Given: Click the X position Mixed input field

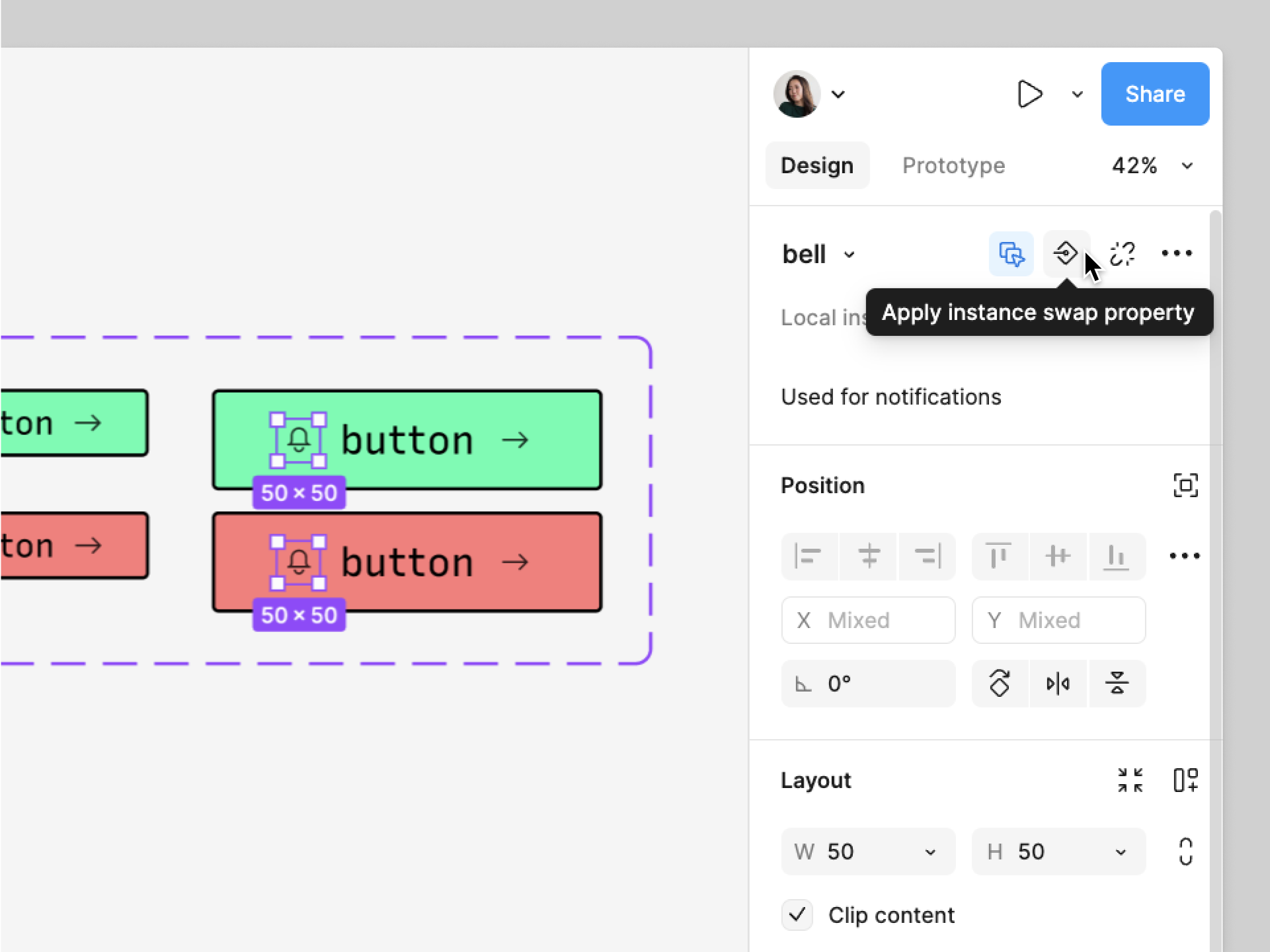Looking at the screenshot, I should tap(868, 620).
